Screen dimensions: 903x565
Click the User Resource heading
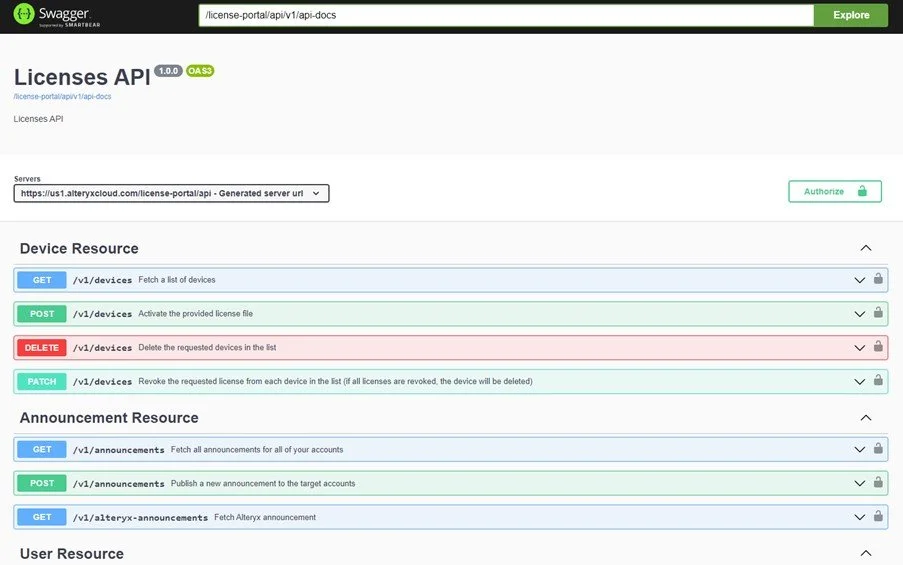point(71,553)
